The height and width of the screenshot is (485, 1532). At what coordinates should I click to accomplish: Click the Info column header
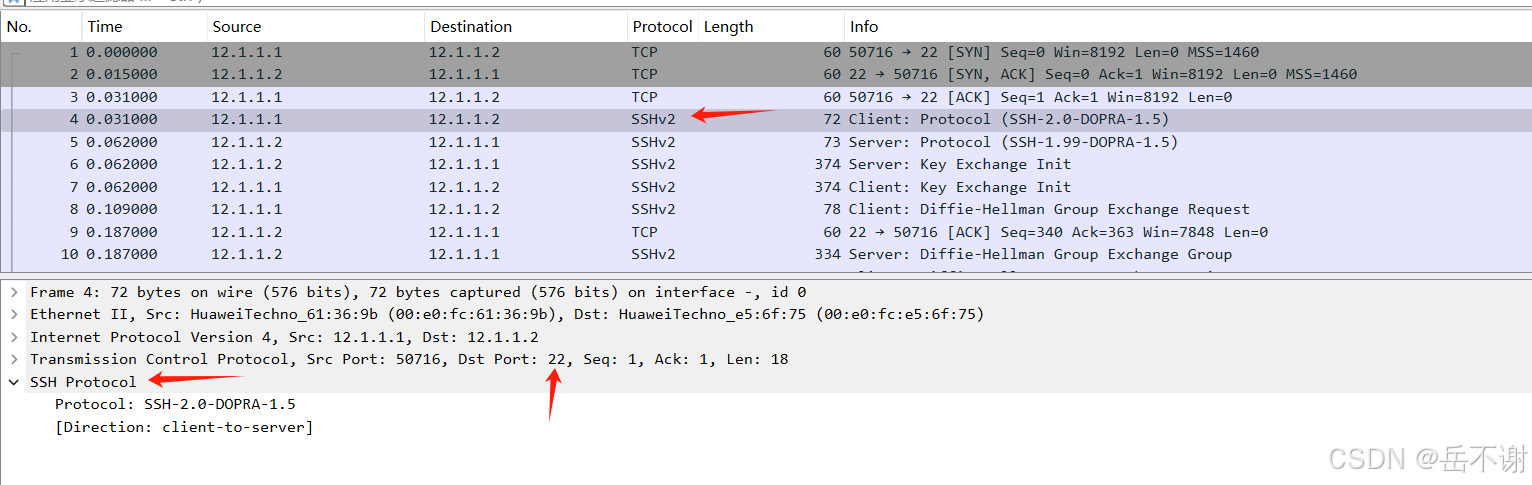[1188, 27]
